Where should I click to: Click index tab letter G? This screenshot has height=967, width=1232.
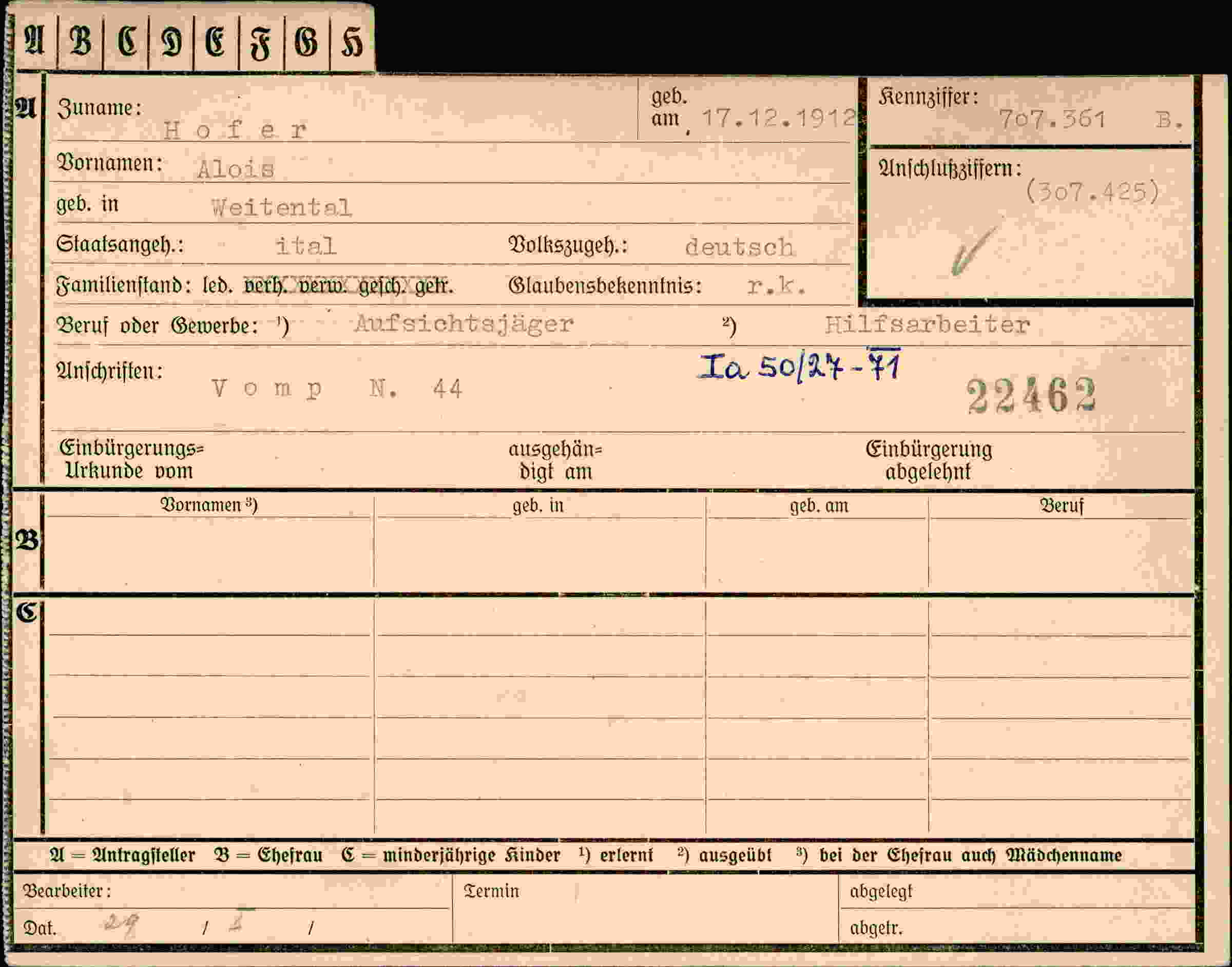tap(306, 42)
